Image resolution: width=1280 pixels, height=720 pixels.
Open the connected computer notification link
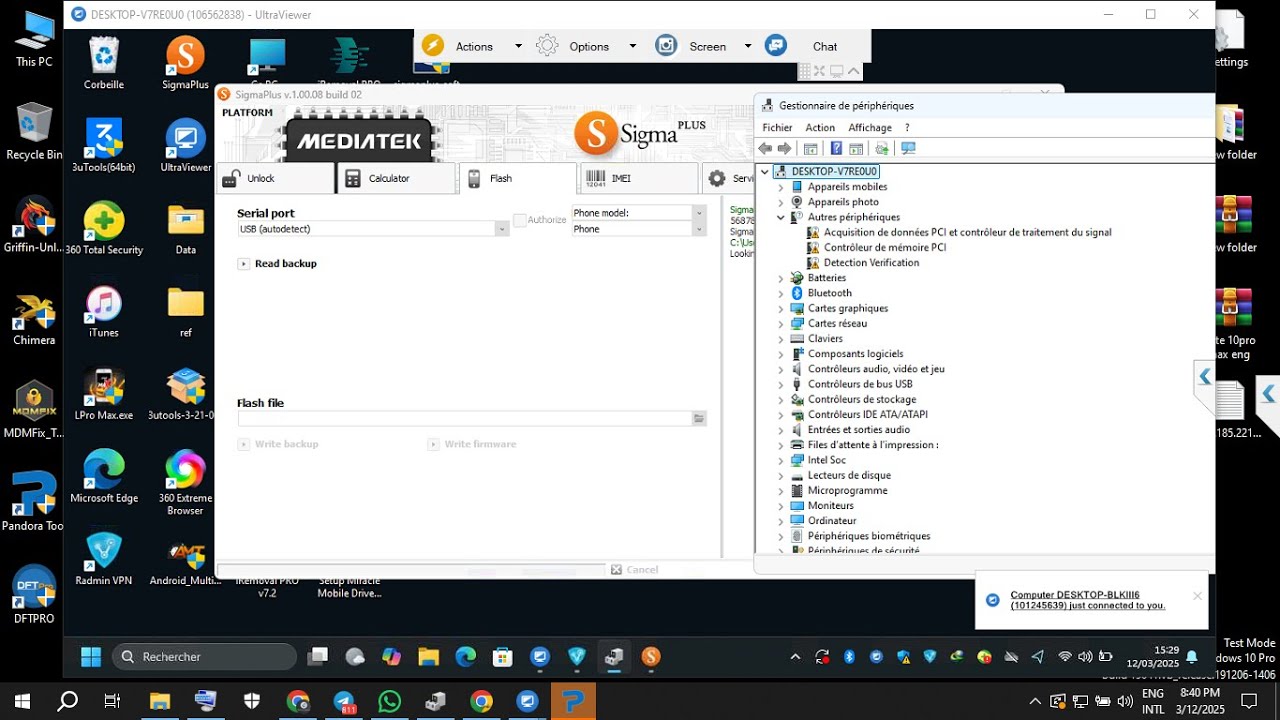coord(1087,600)
